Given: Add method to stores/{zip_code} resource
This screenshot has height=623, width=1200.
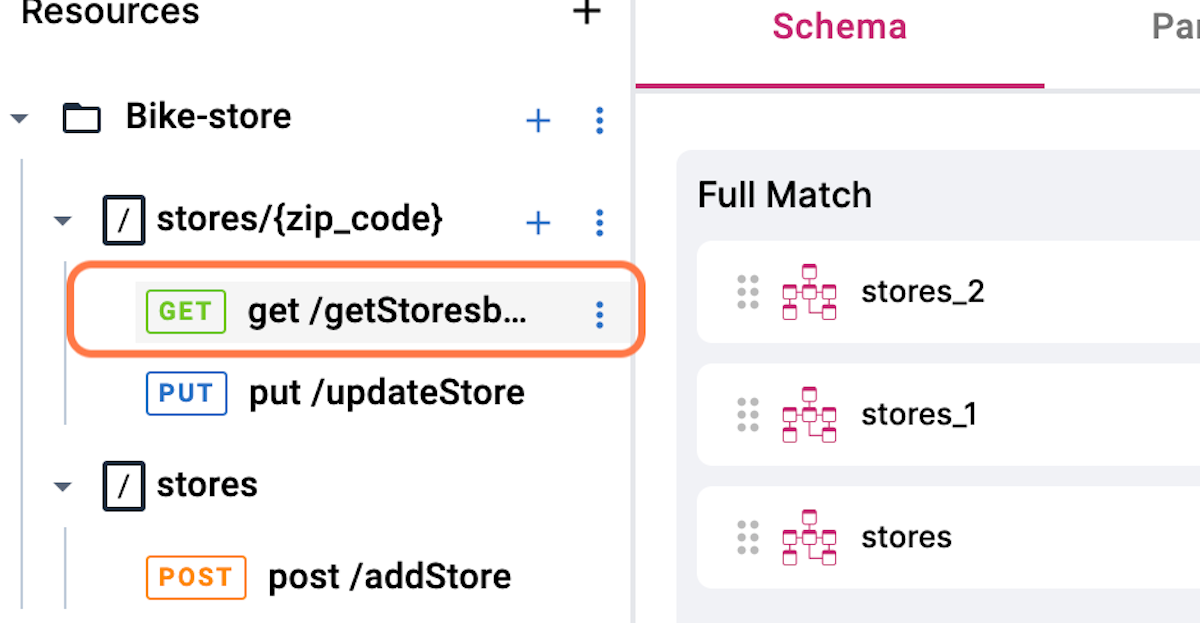Looking at the screenshot, I should (x=538, y=222).
